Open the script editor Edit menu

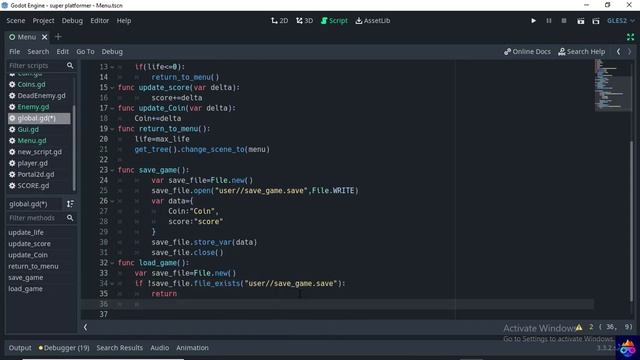pos(62,51)
